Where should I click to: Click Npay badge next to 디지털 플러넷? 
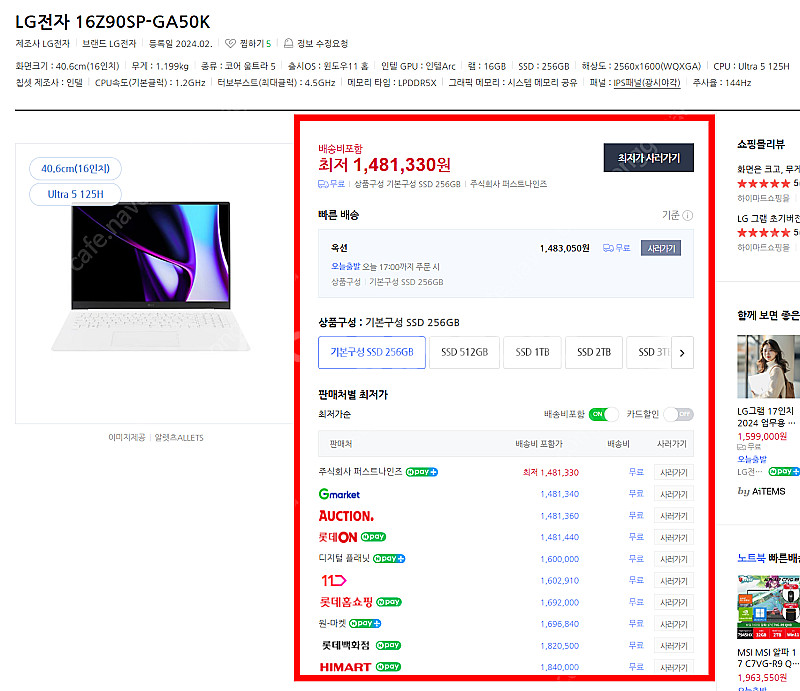389,559
